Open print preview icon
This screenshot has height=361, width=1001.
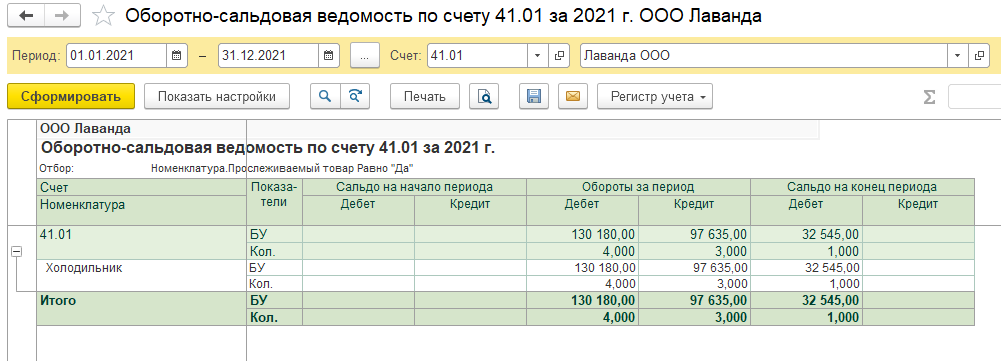coord(485,96)
